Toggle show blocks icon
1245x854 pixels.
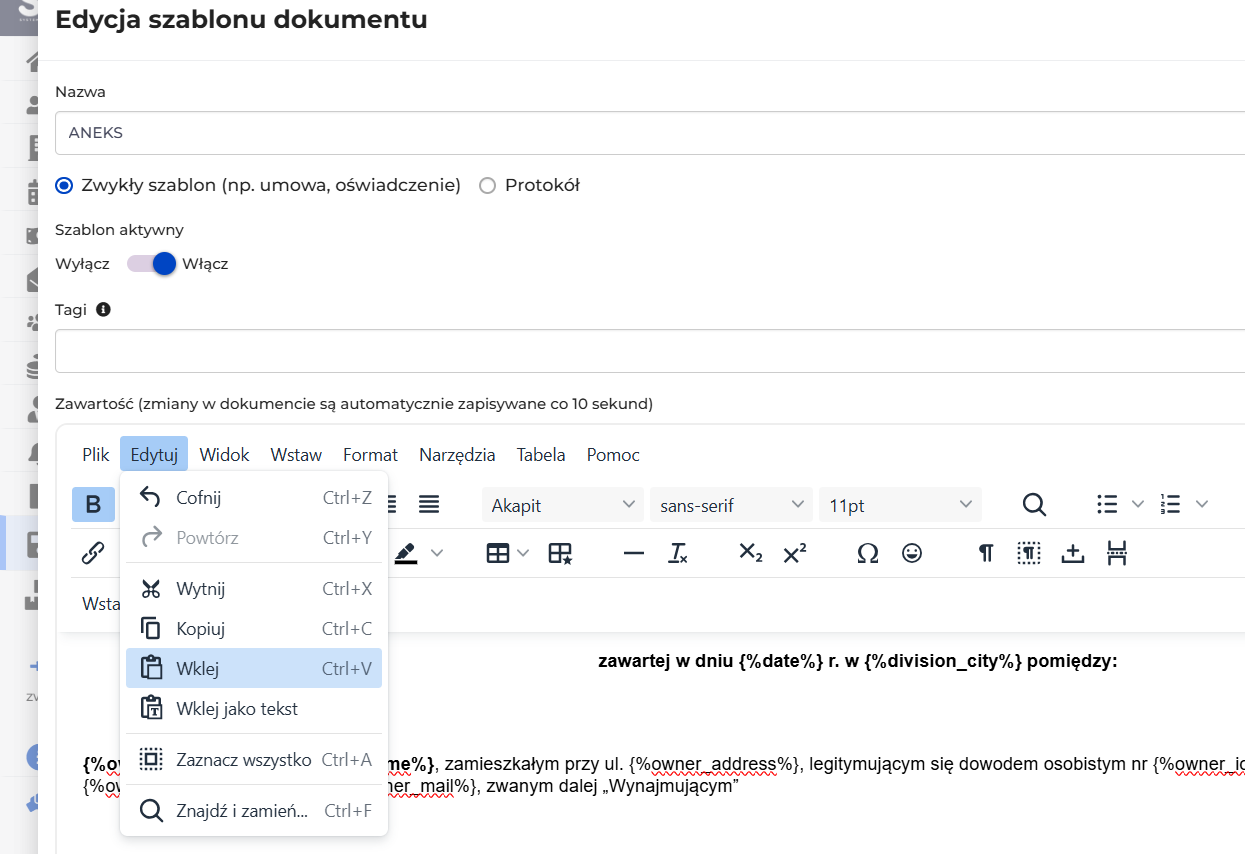tap(1029, 553)
